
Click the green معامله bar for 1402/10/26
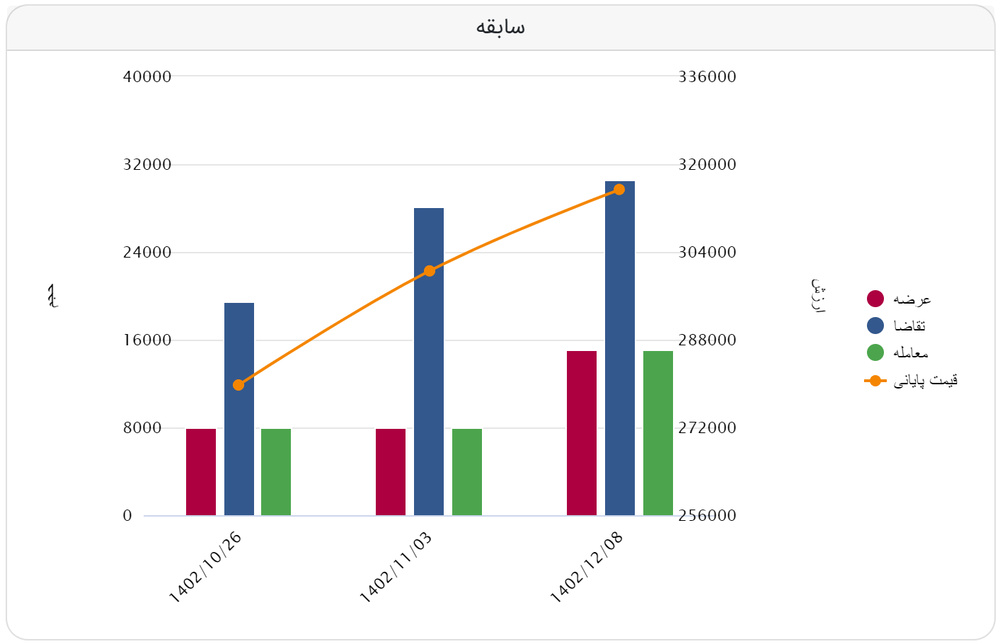click(276, 472)
